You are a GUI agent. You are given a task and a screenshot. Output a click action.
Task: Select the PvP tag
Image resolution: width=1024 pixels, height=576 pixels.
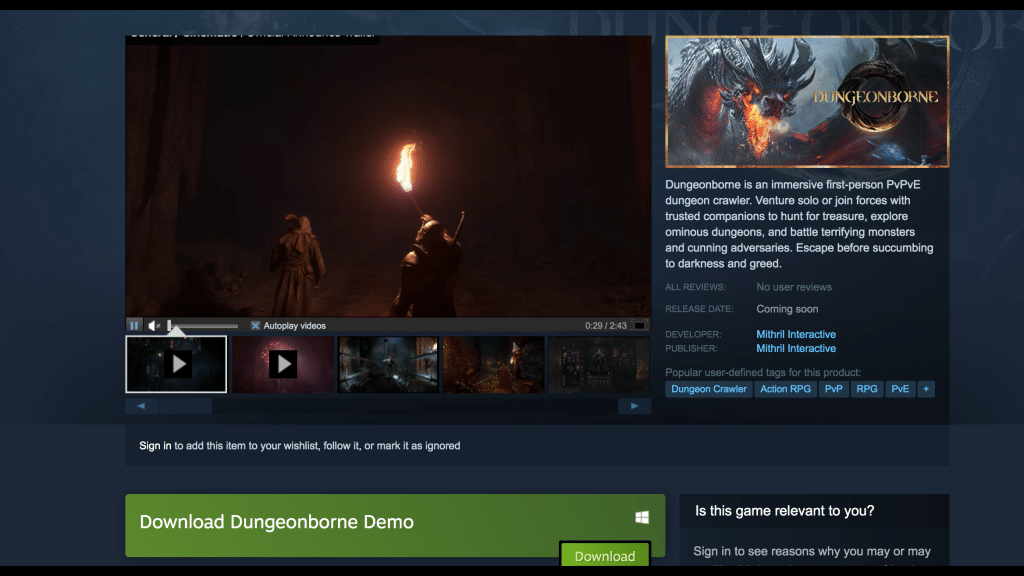833,389
